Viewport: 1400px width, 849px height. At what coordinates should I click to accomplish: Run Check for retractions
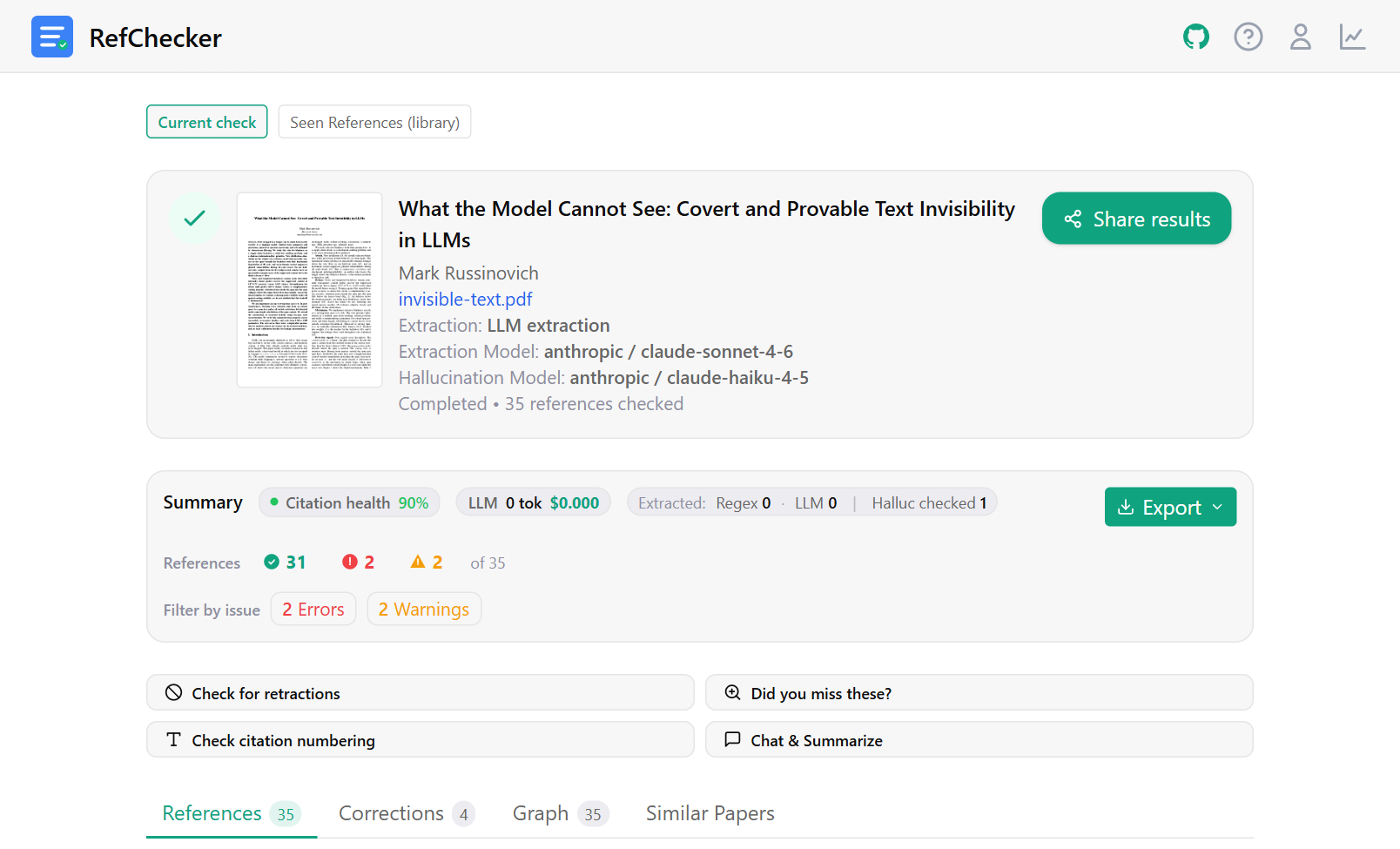[421, 693]
